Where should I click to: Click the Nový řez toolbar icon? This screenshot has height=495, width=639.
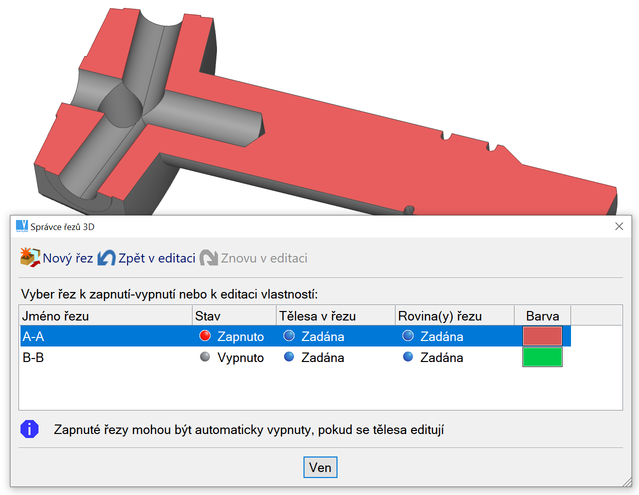click(x=30, y=258)
